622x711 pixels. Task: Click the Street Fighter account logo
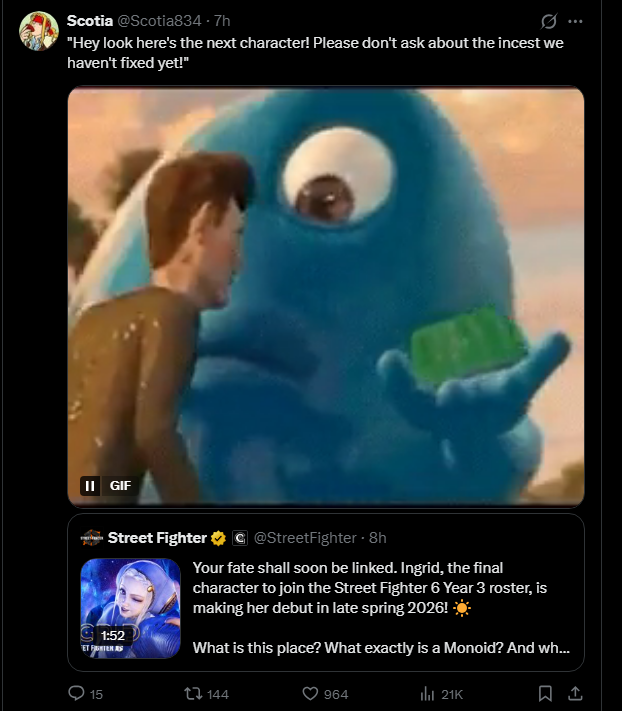coord(92,538)
